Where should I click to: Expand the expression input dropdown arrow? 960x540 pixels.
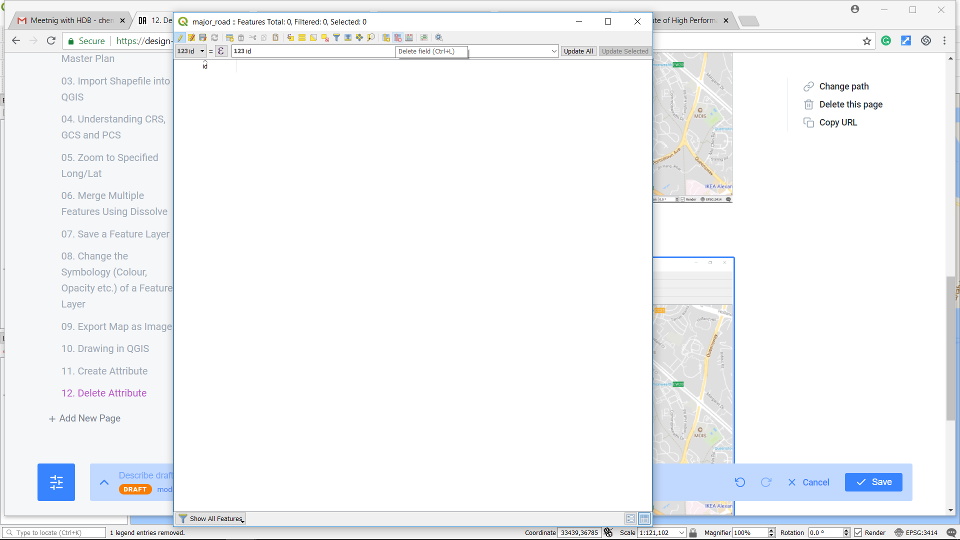(x=553, y=51)
